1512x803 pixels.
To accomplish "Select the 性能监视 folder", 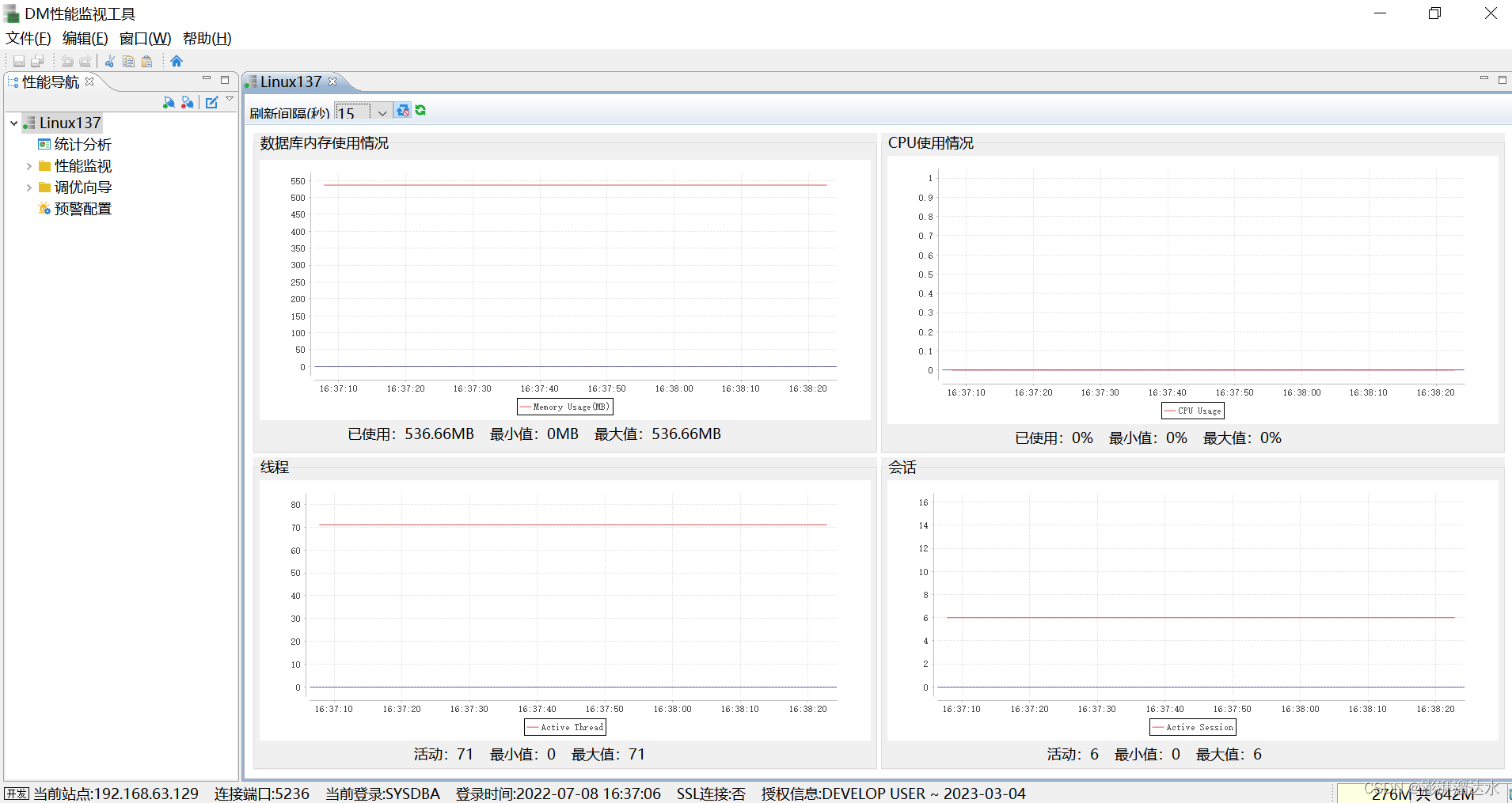I will click(x=83, y=166).
